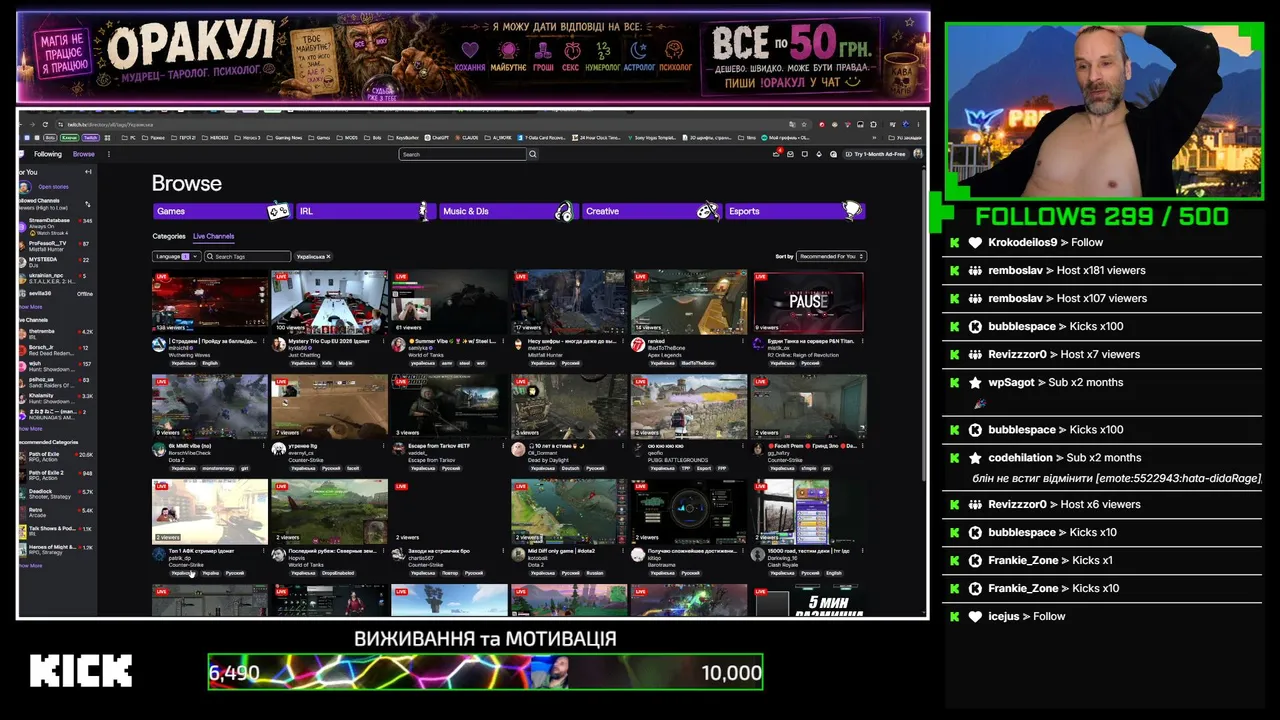The image size is (1280, 720).
Task: Open the Mystery Trio Cup stream thumbnail
Action: point(329,301)
